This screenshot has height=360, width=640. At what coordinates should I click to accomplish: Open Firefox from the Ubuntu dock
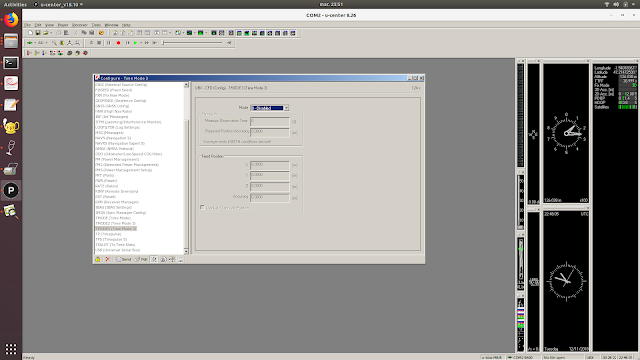coord(11,20)
